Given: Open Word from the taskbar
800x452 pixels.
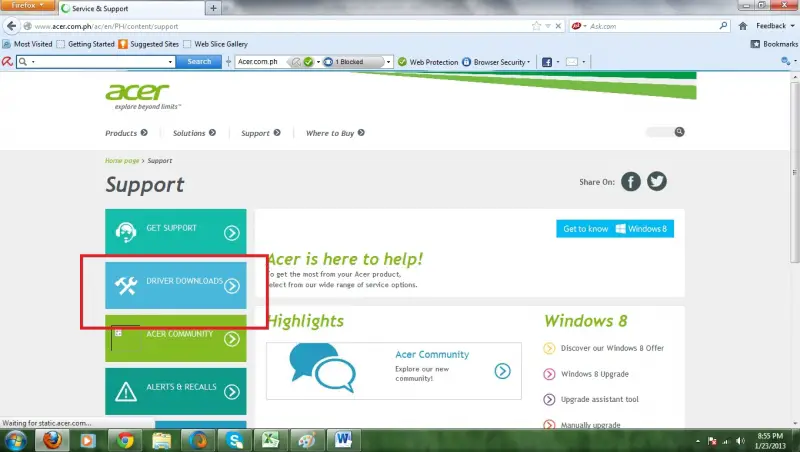Looking at the screenshot, I should (343, 440).
